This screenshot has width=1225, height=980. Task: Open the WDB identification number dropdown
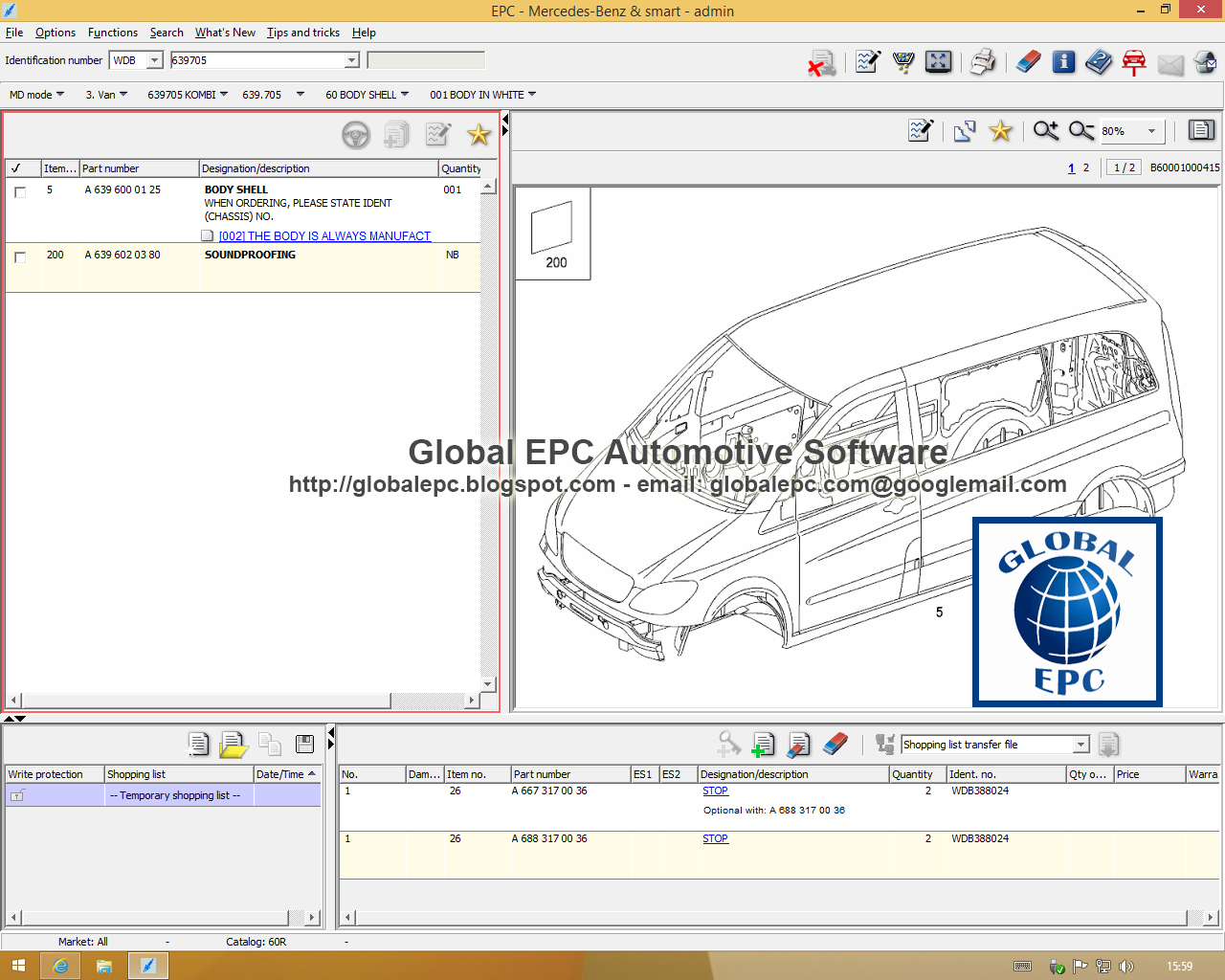tap(153, 59)
